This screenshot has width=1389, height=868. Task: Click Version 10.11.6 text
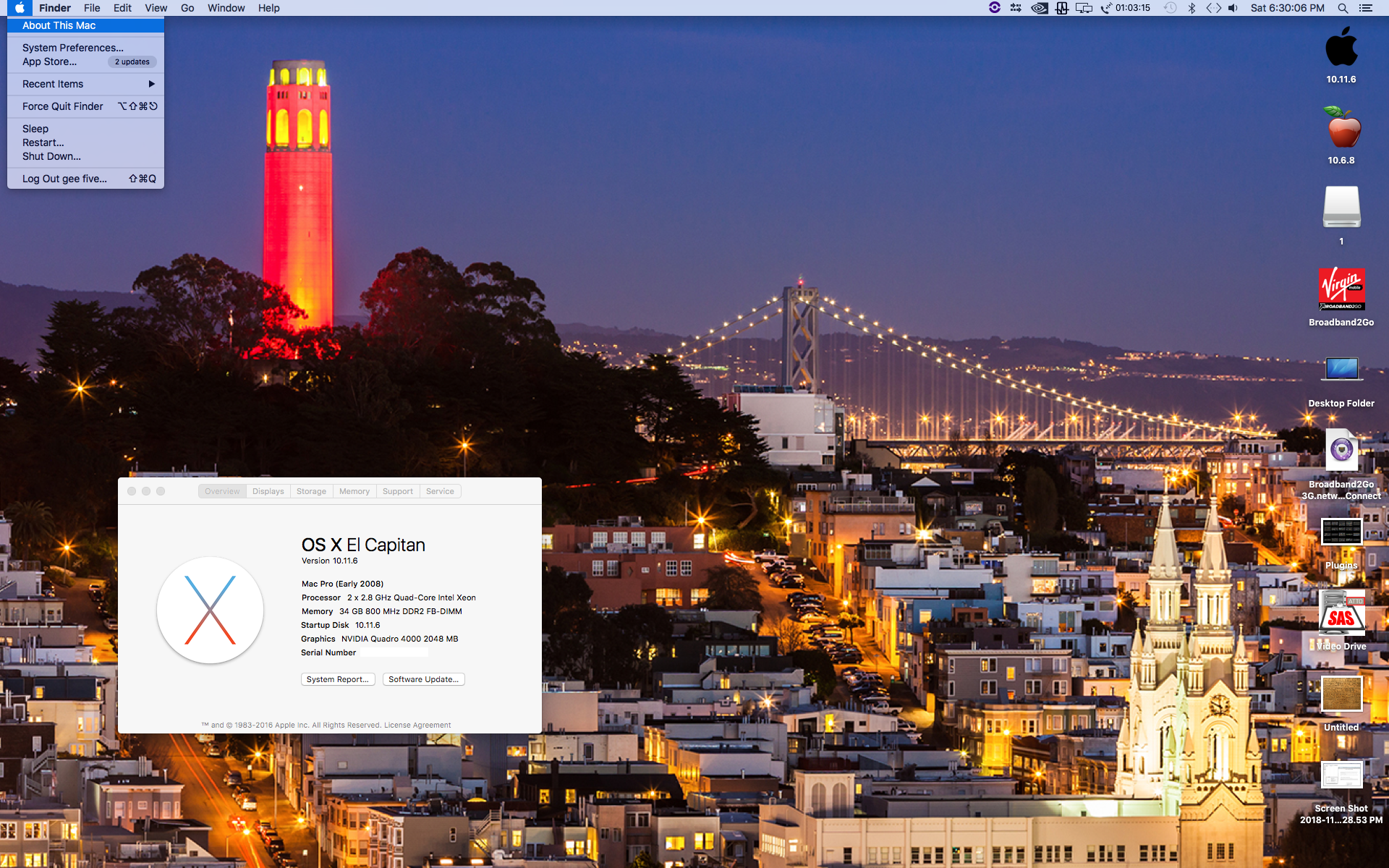329,561
